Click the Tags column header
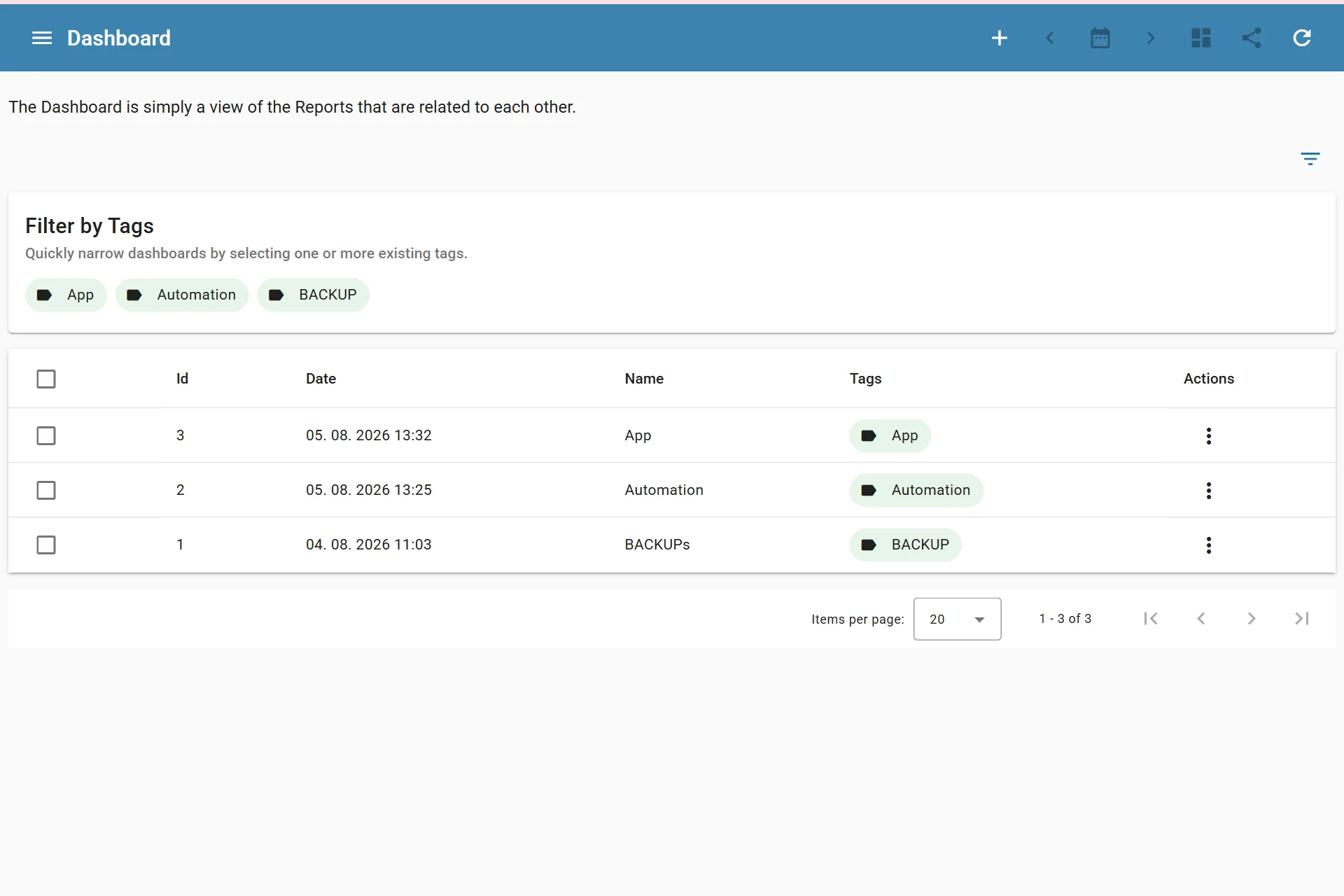The image size is (1344, 896). pyautogui.click(x=865, y=379)
